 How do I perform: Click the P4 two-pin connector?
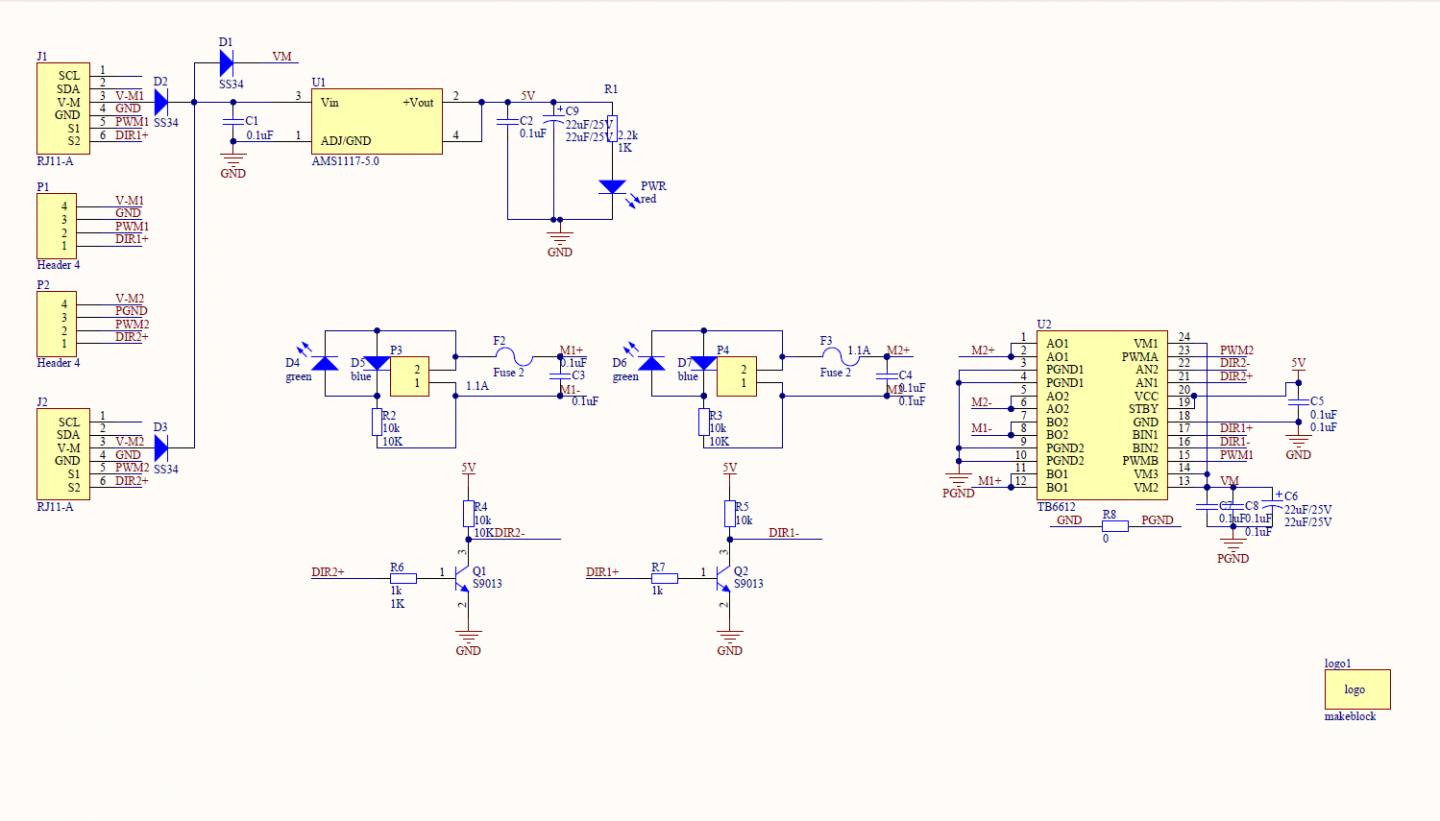736,376
